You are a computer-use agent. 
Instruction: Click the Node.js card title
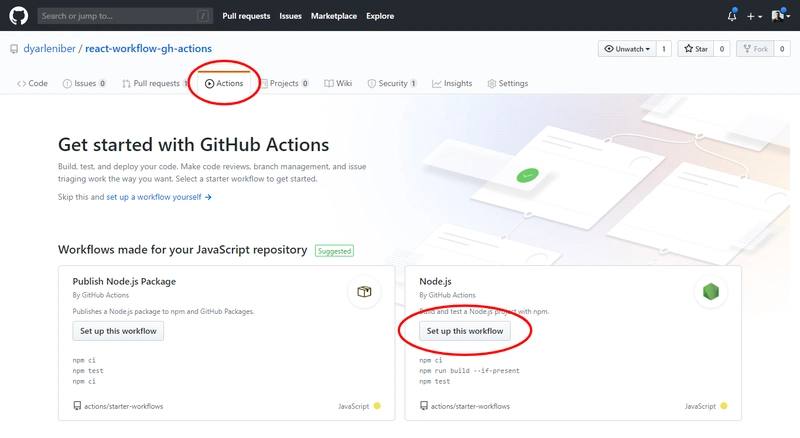click(x=435, y=281)
